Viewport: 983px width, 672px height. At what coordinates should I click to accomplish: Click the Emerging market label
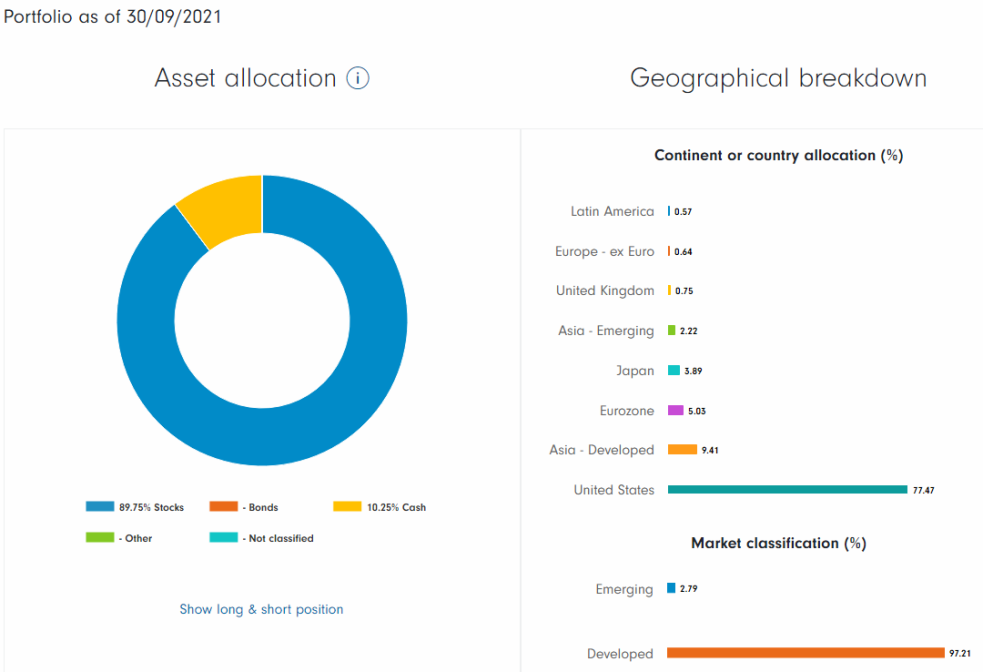click(624, 589)
